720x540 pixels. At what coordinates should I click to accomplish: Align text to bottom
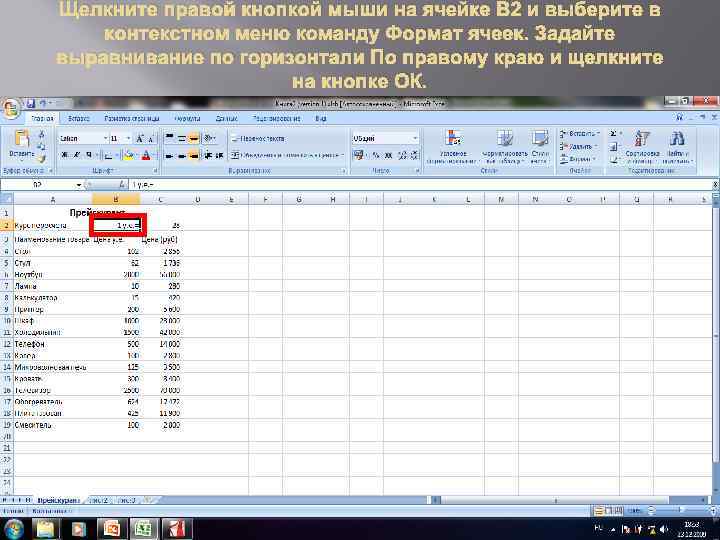(194, 138)
